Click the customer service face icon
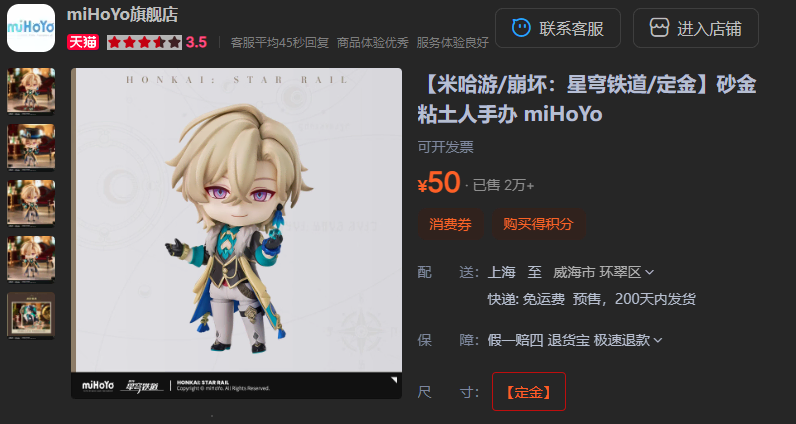The width and height of the screenshot is (796, 424). click(521, 28)
